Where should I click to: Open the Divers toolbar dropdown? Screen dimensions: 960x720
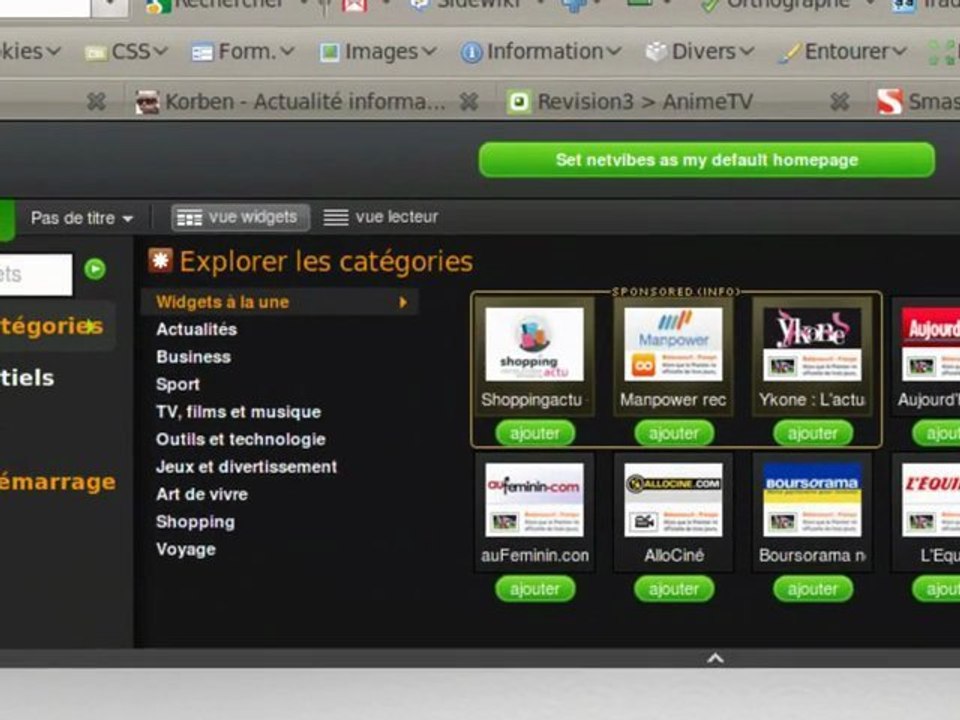(699, 52)
